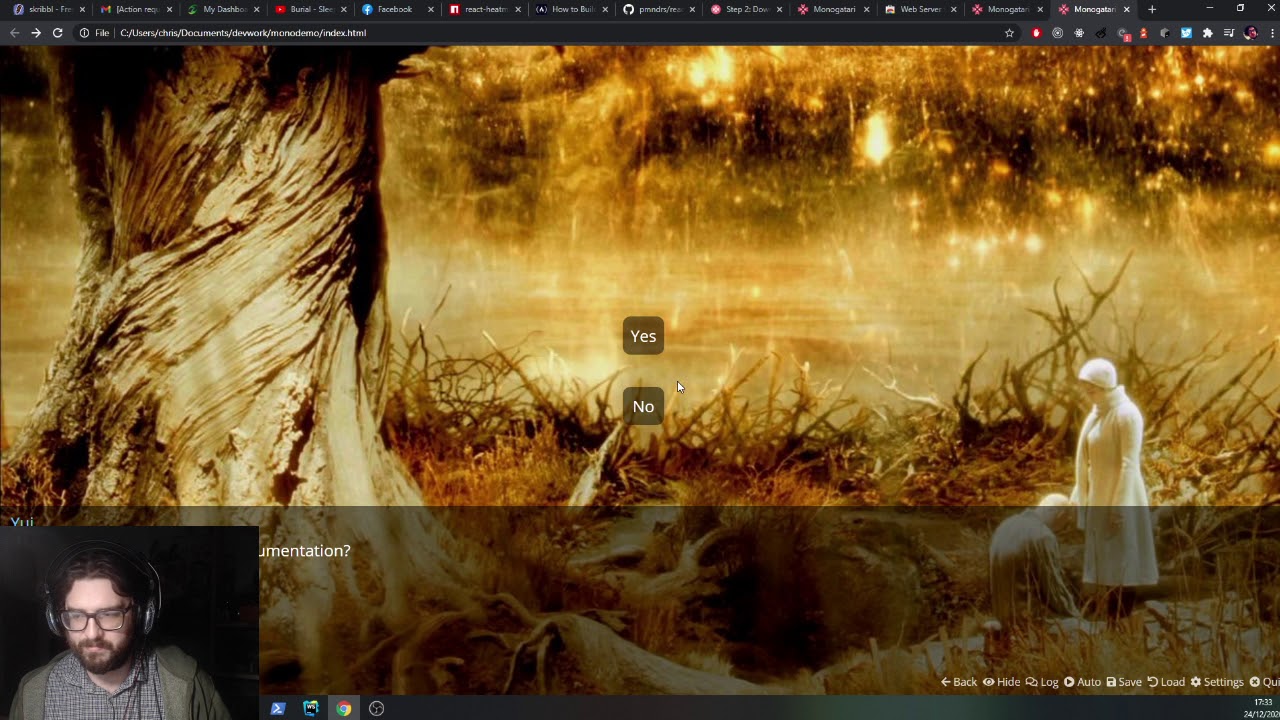
Task: Open the media control playlist icon
Action: [x=1229, y=33]
